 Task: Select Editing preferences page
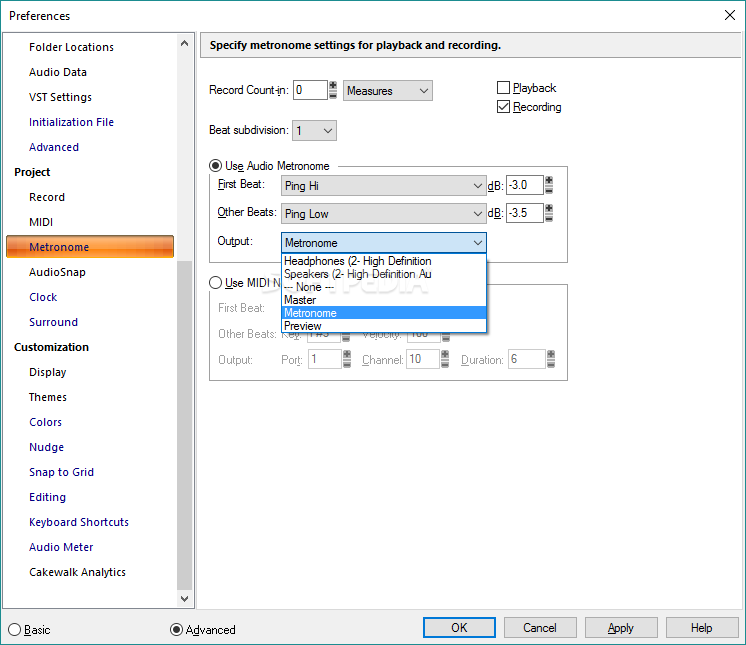click(47, 497)
